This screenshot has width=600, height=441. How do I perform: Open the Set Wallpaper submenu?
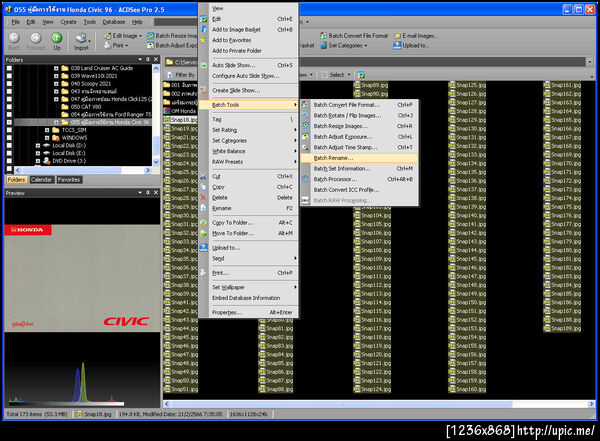click(249, 287)
